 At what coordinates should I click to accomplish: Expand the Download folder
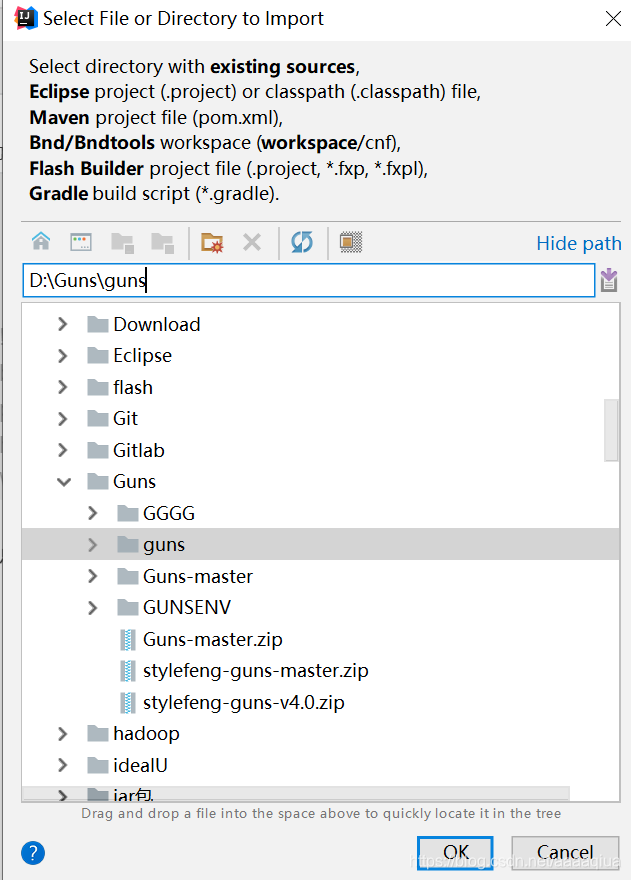[x=63, y=324]
